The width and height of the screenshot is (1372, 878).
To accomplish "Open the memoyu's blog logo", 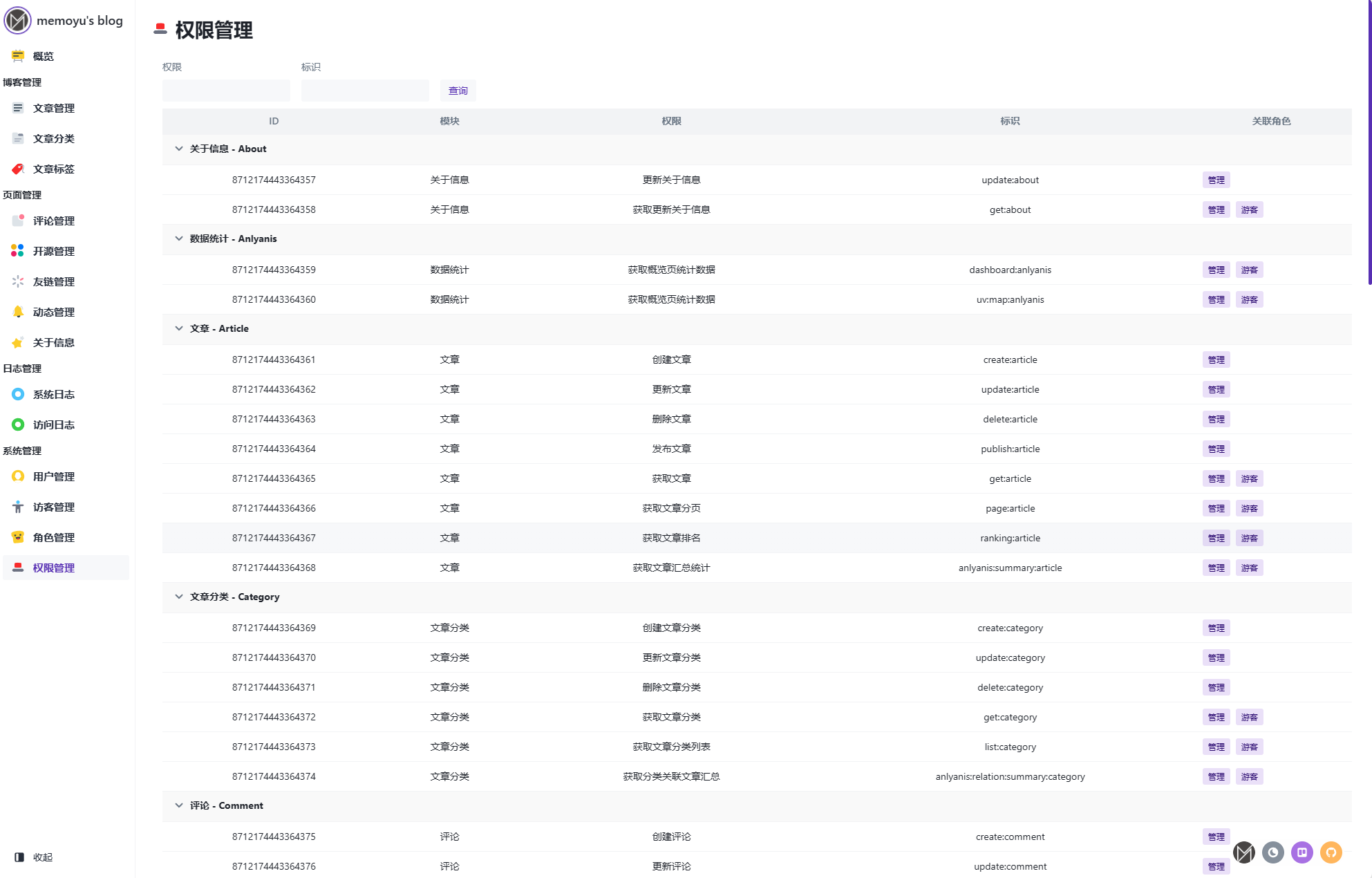I will (18, 20).
